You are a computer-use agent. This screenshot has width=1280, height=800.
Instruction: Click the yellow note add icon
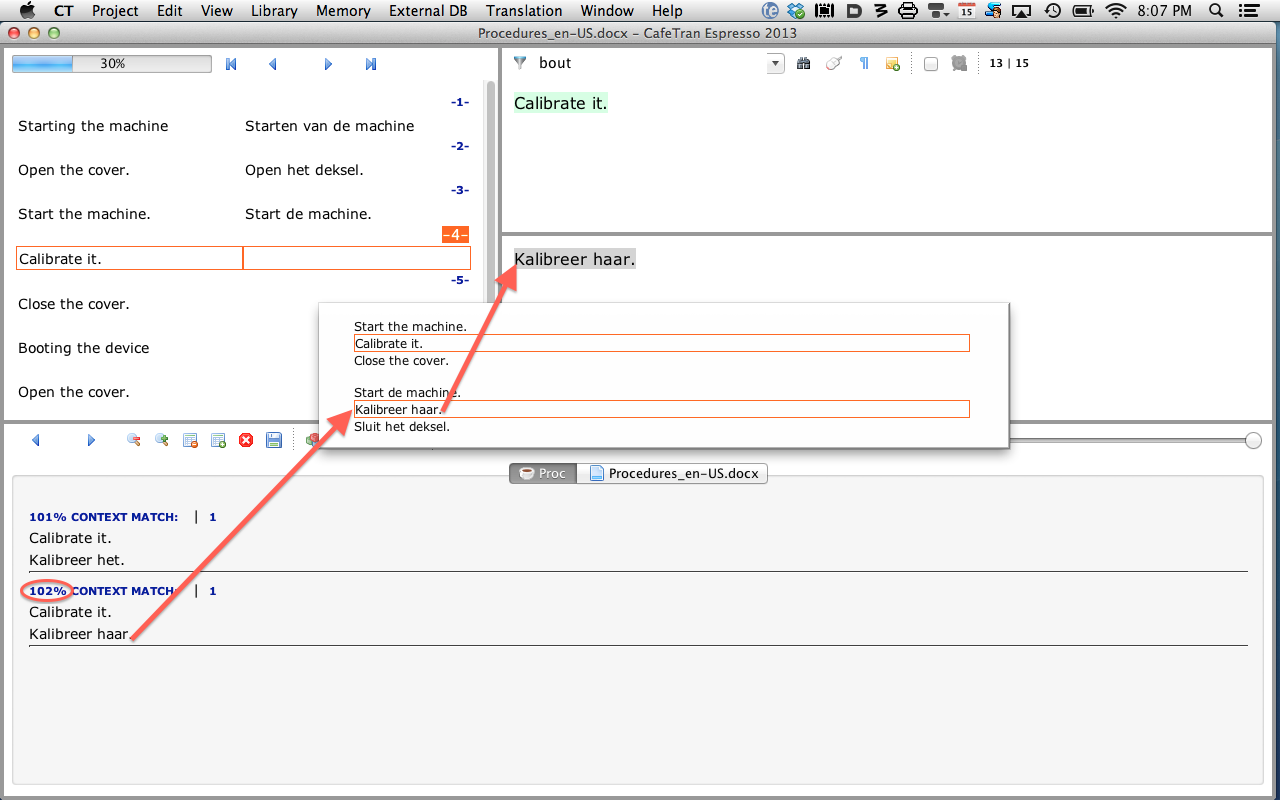click(x=892, y=64)
